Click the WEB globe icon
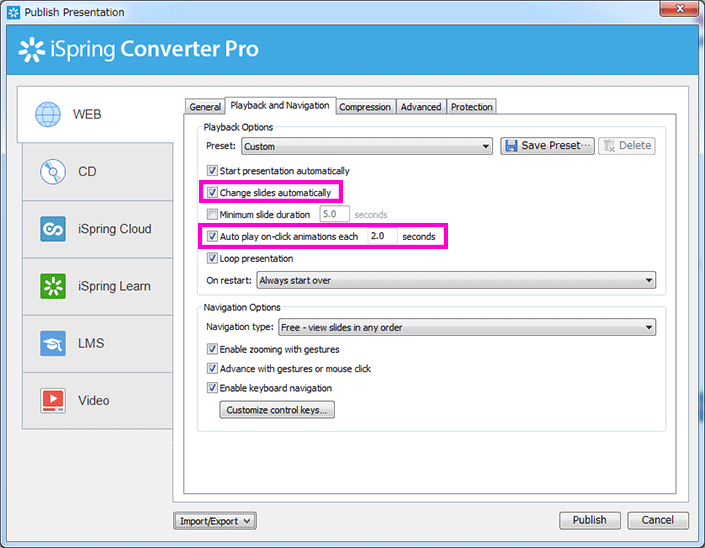Screen dimensions: 705x548 click(x=48, y=114)
